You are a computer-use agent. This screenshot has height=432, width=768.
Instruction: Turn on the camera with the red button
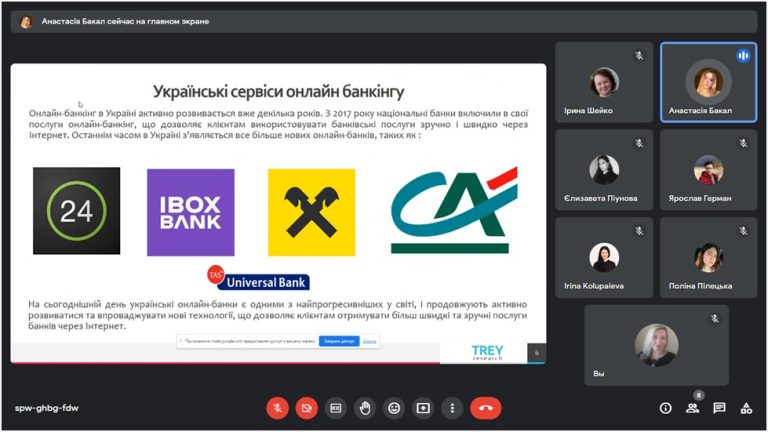click(x=307, y=408)
